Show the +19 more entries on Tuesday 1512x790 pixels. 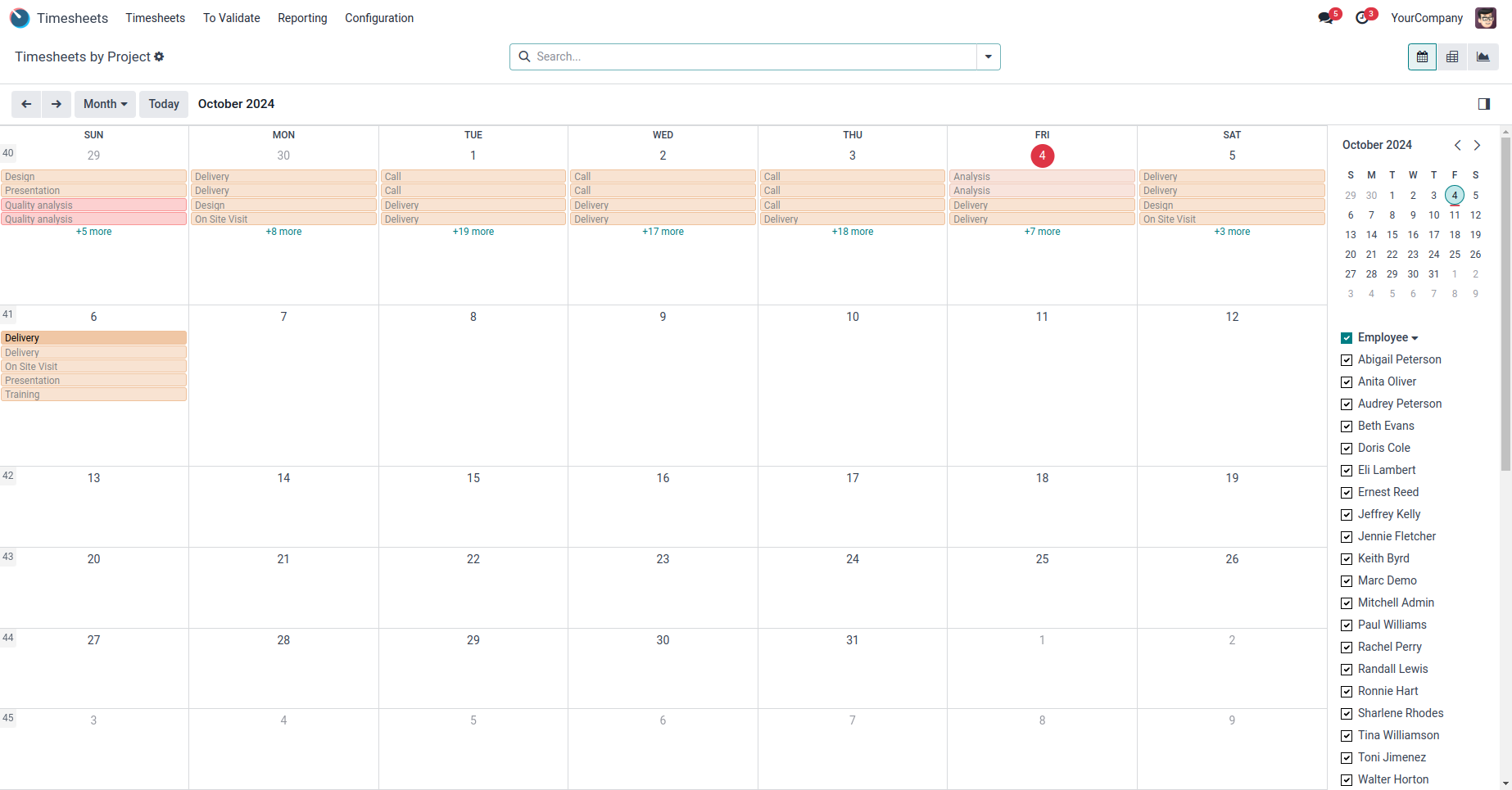tap(473, 232)
